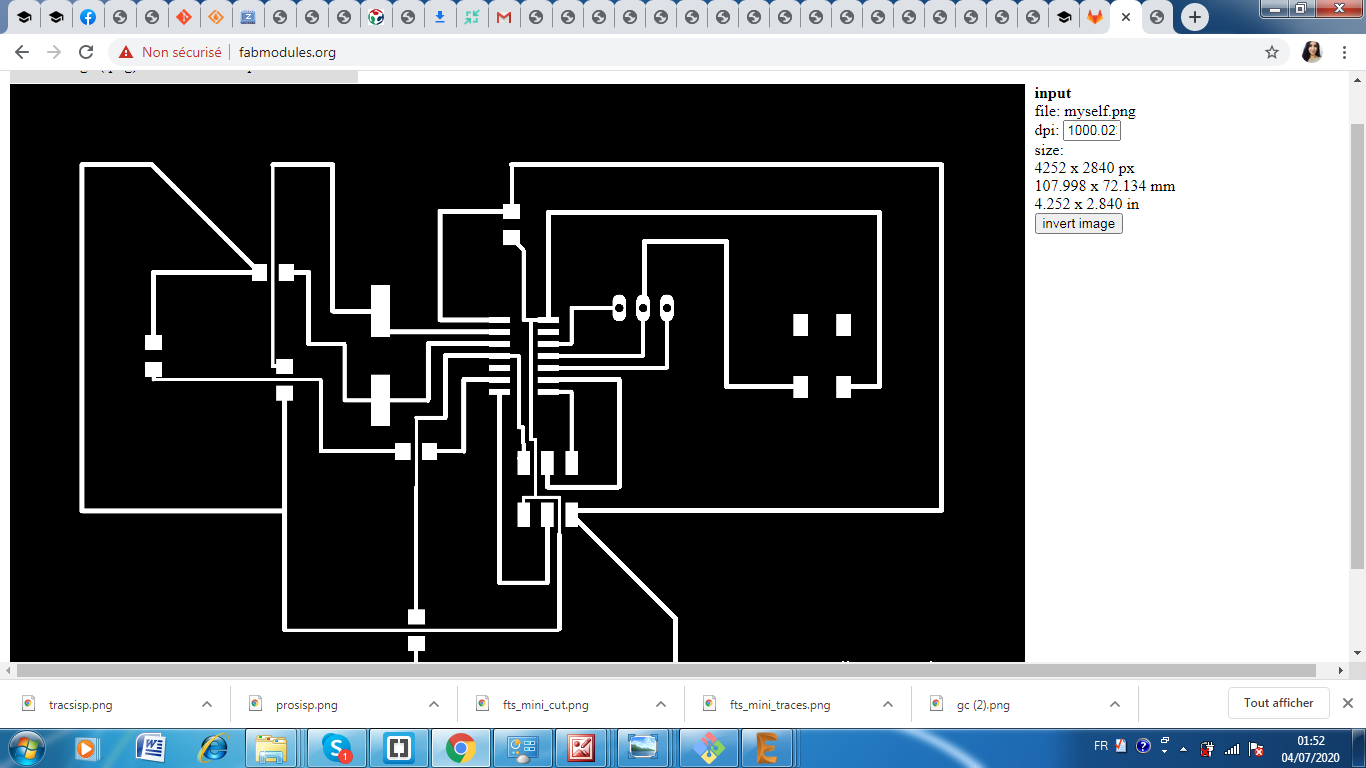This screenshot has width=1366, height=768.
Task: Switch to the blue download-arrow tab
Action: [x=440, y=17]
